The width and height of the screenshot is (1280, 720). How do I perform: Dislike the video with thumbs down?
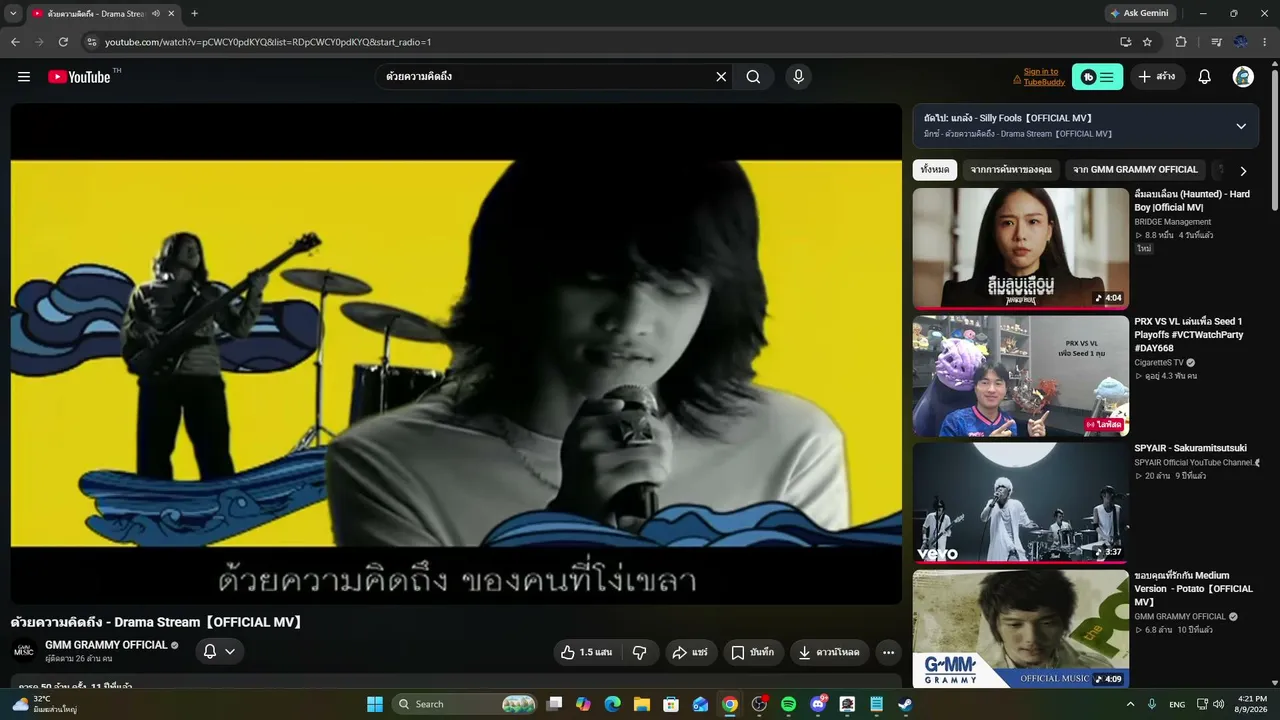(x=640, y=652)
